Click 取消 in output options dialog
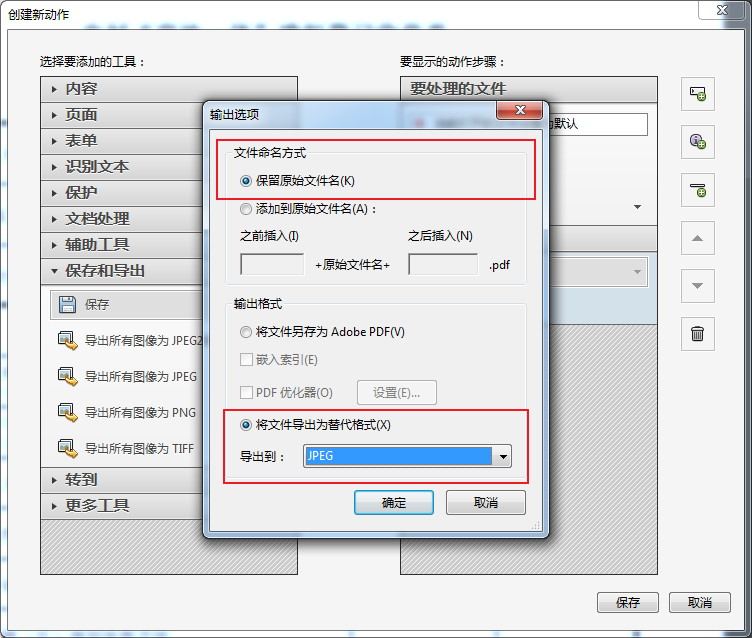This screenshot has height=638, width=752. tap(486, 503)
